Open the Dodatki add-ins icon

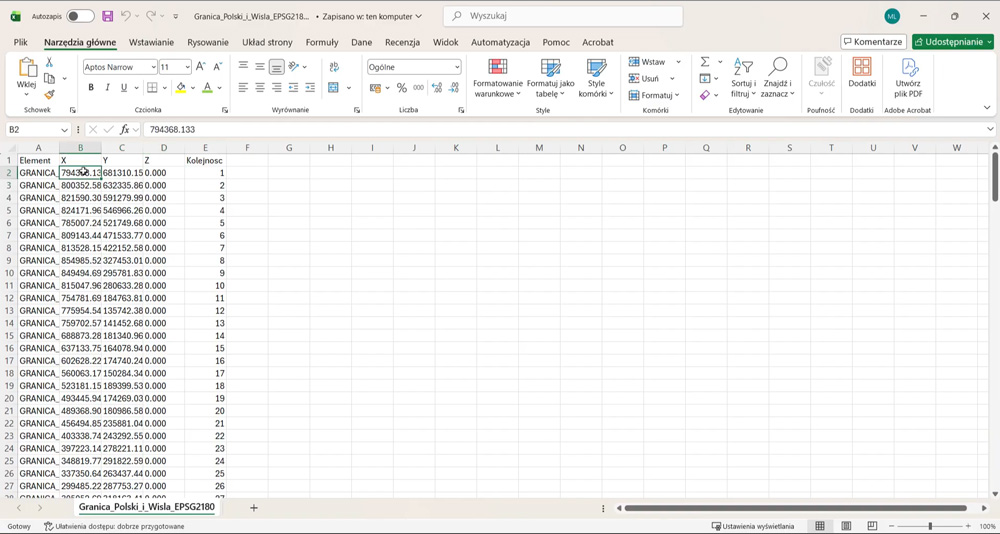[862, 72]
